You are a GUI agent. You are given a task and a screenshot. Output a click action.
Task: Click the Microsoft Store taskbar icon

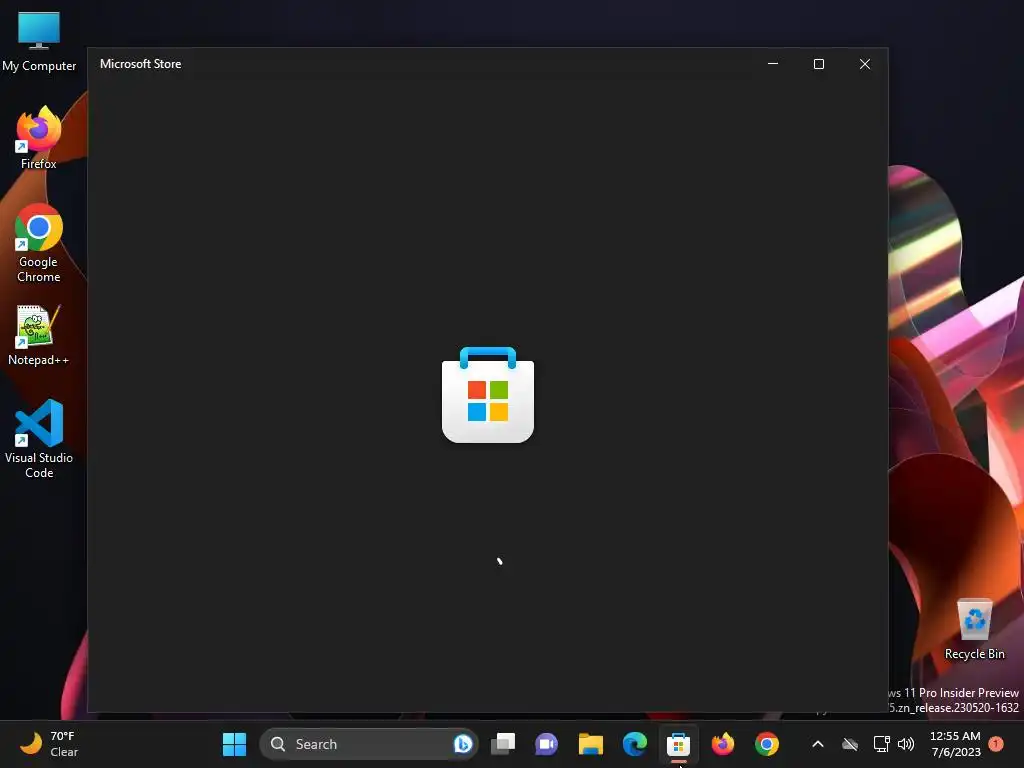click(679, 744)
